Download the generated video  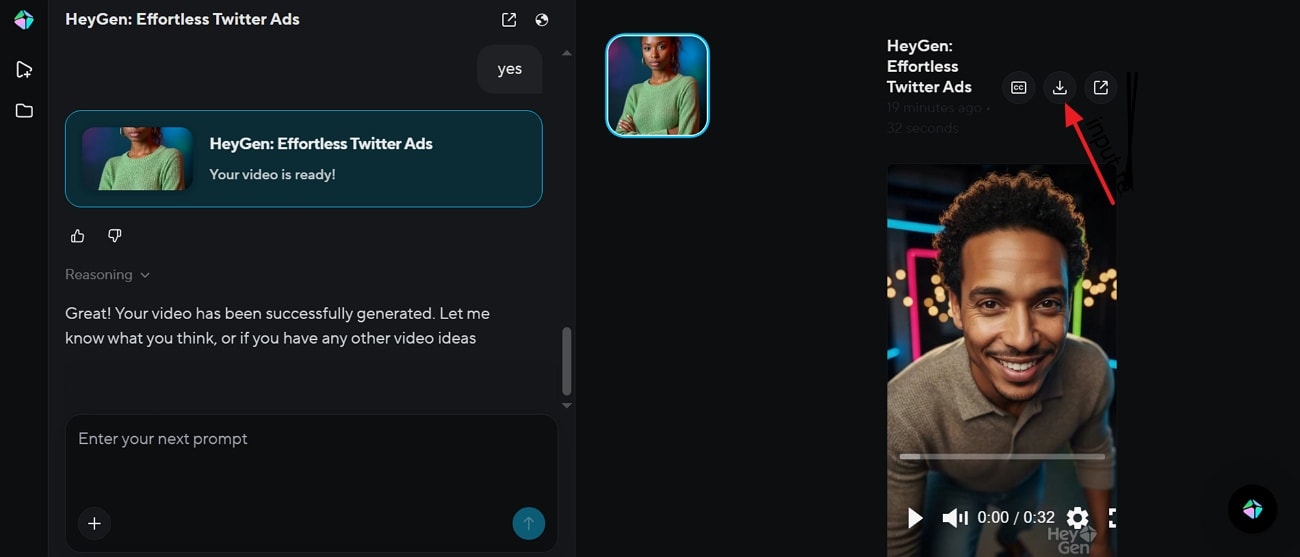tap(1060, 88)
